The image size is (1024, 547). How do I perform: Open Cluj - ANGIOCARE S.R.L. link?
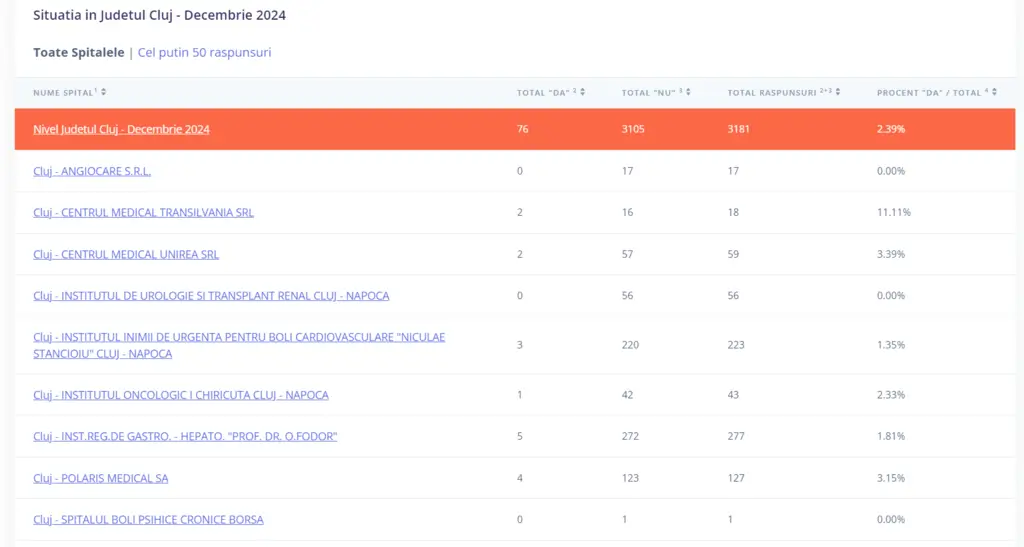[x=92, y=171]
